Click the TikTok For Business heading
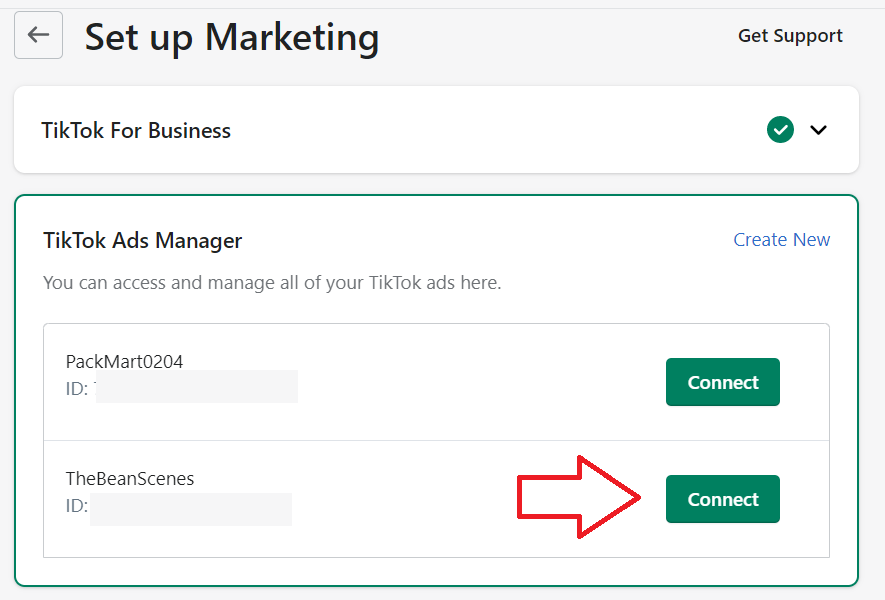This screenshot has height=600, width=885. pos(136,130)
